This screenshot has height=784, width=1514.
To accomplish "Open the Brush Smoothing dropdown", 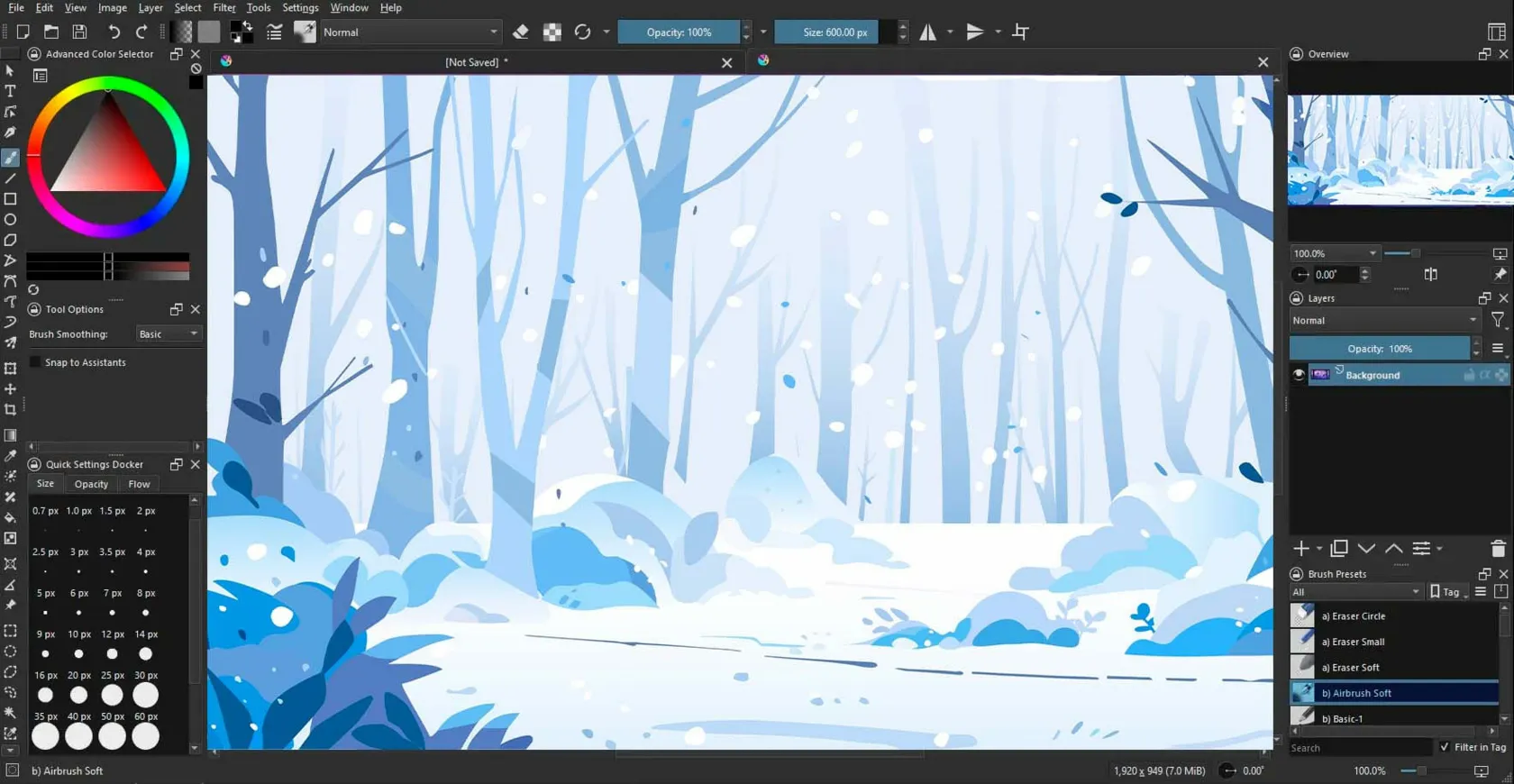I will click(169, 334).
